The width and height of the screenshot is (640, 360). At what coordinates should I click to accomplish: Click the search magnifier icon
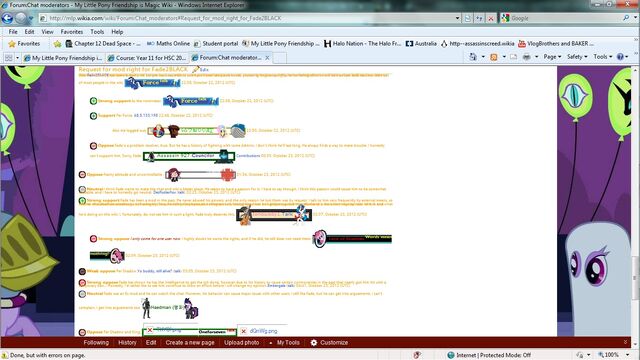(x=626, y=18)
